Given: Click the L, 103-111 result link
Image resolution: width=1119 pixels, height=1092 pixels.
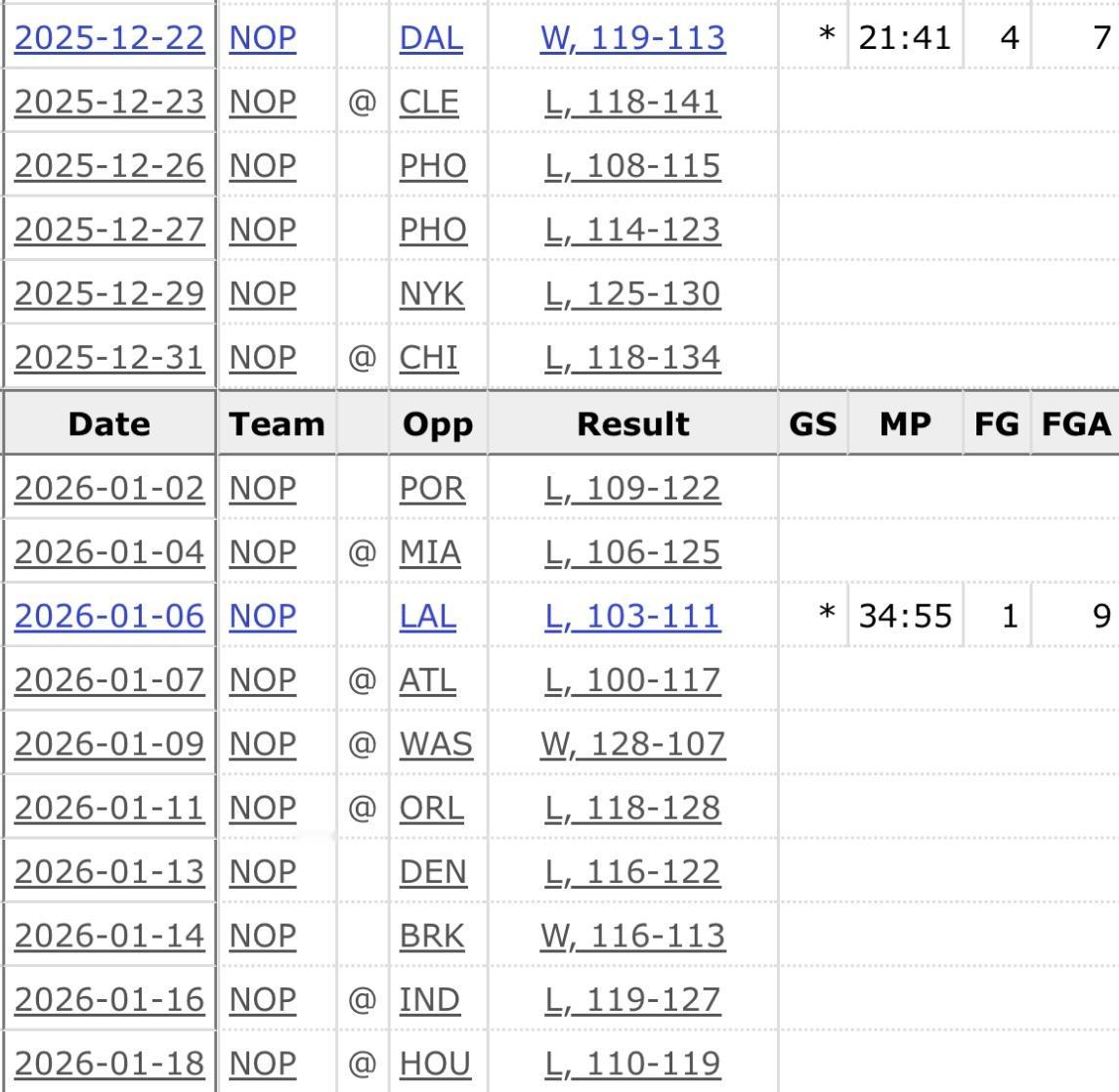Looking at the screenshot, I should pyautogui.click(x=632, y=616).
